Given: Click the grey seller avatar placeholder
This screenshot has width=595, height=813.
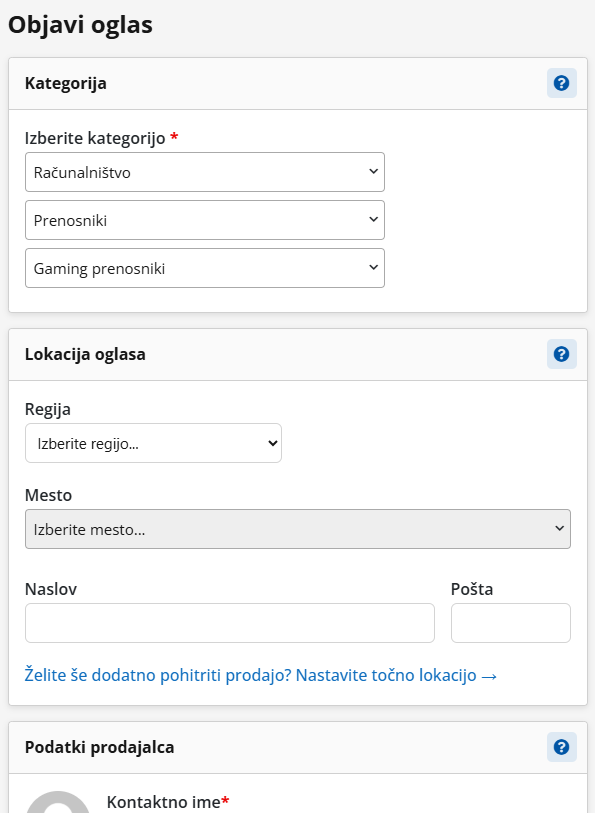Looking at the screenshot, I should [x=58, y=802].
